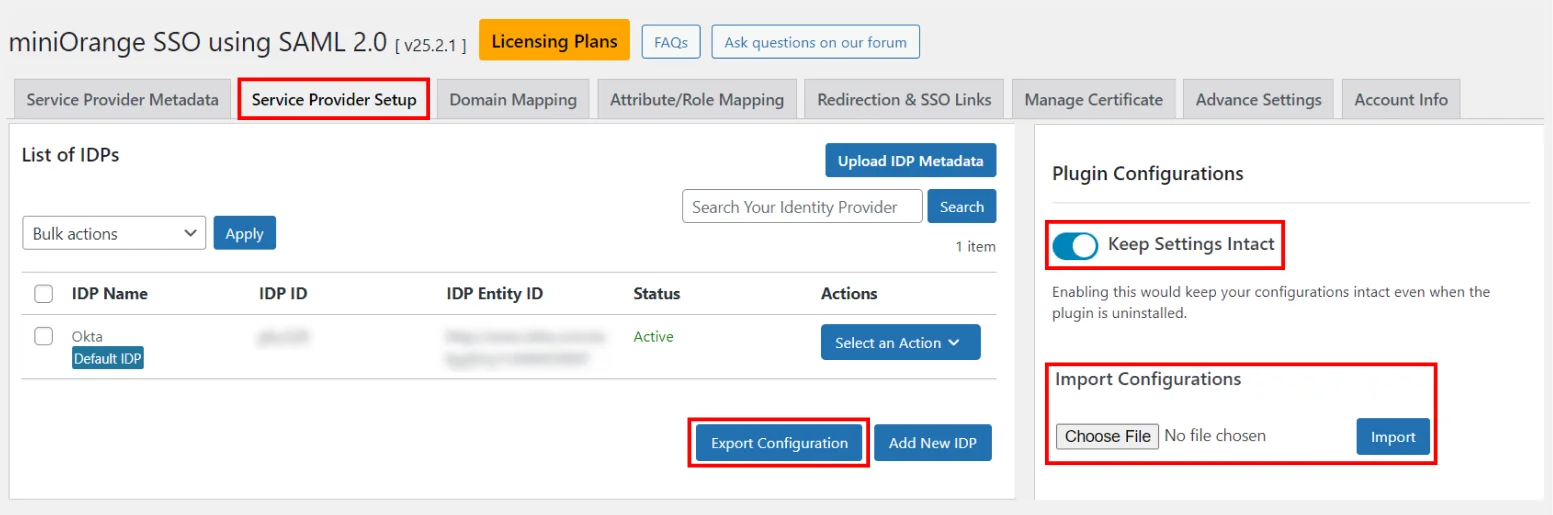Go to Attribute/Role Mapping tab

(x=697, y=99)
